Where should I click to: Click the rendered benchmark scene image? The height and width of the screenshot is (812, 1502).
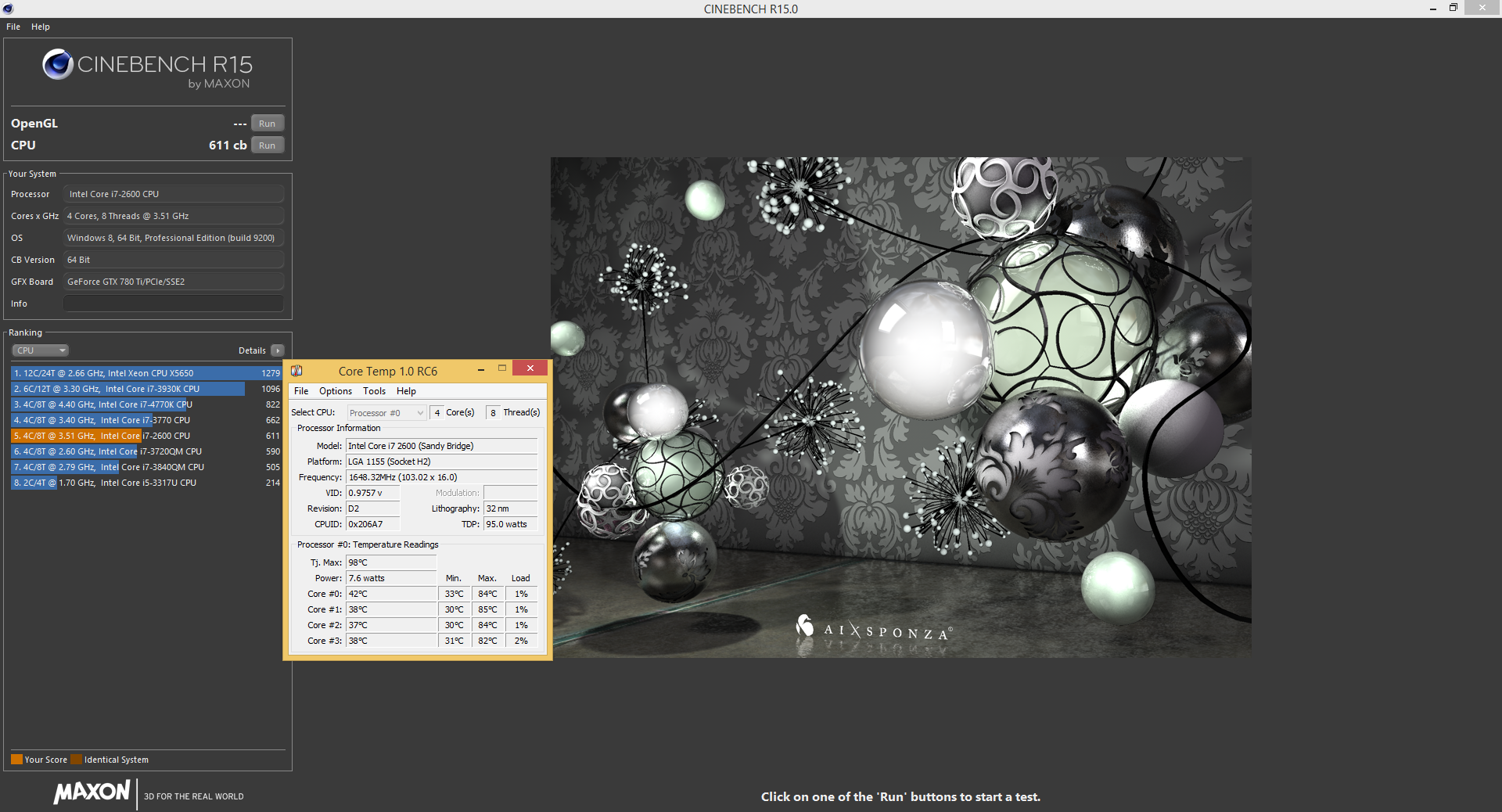click(900, 407)
